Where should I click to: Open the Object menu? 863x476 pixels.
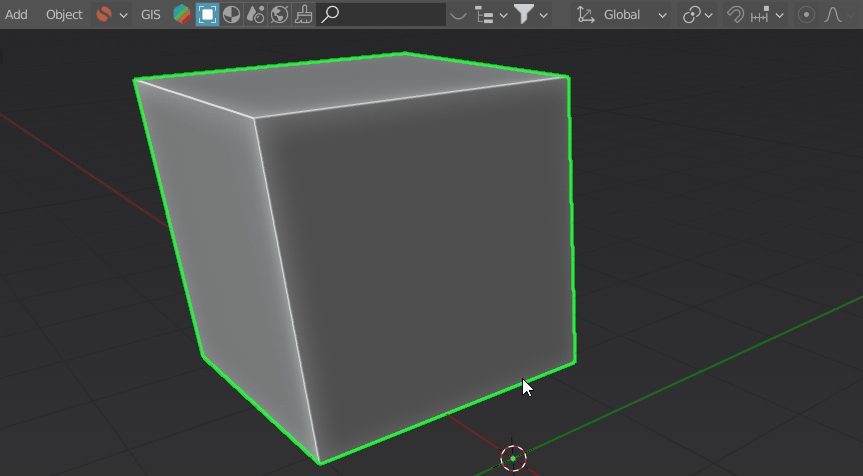tap(64, 15)
